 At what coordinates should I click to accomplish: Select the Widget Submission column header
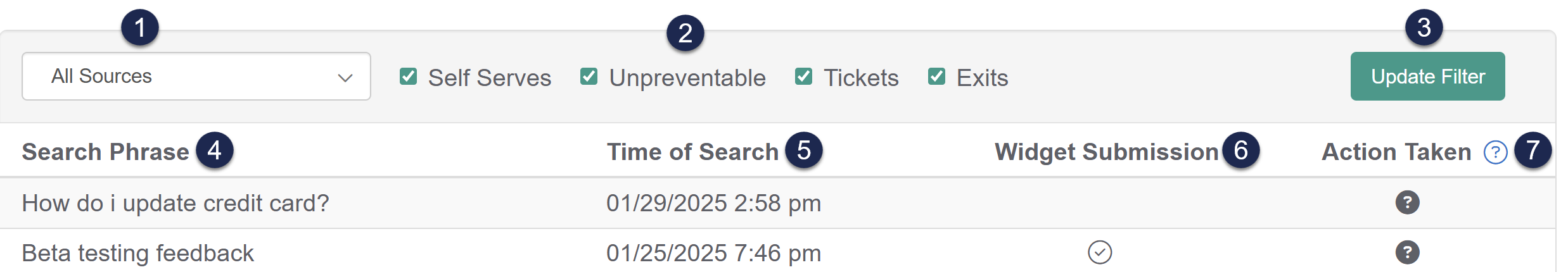pyautogui.click(x=1106, y=152)
